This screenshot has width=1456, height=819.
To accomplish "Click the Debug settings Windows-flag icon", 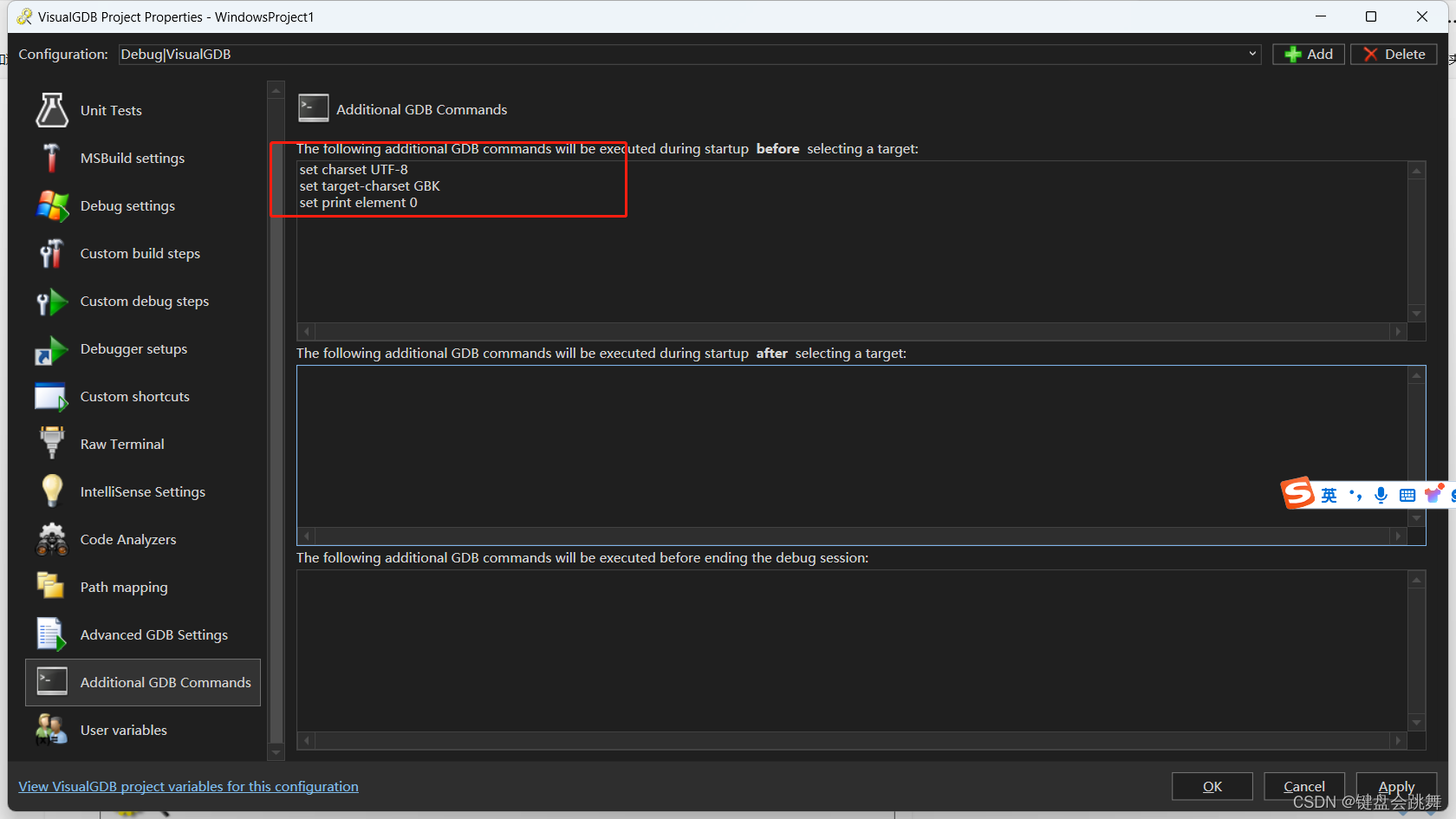I will 52,205.
